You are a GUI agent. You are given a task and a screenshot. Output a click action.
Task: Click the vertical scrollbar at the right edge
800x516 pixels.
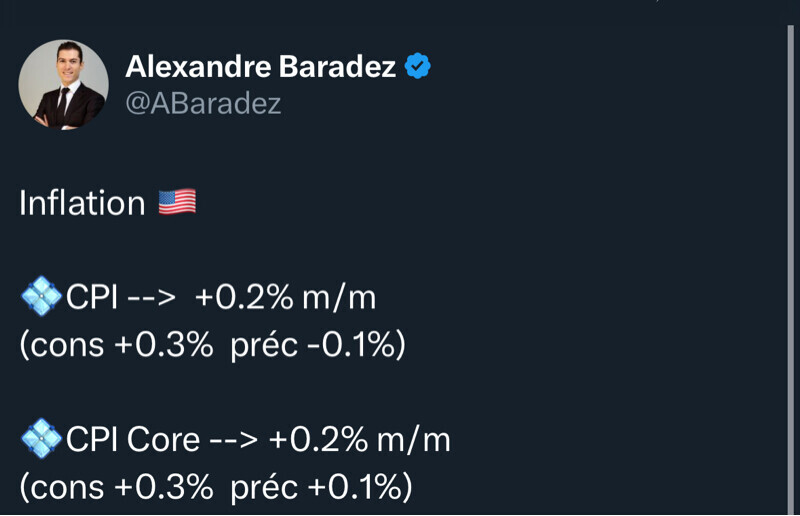click(789, 270)
